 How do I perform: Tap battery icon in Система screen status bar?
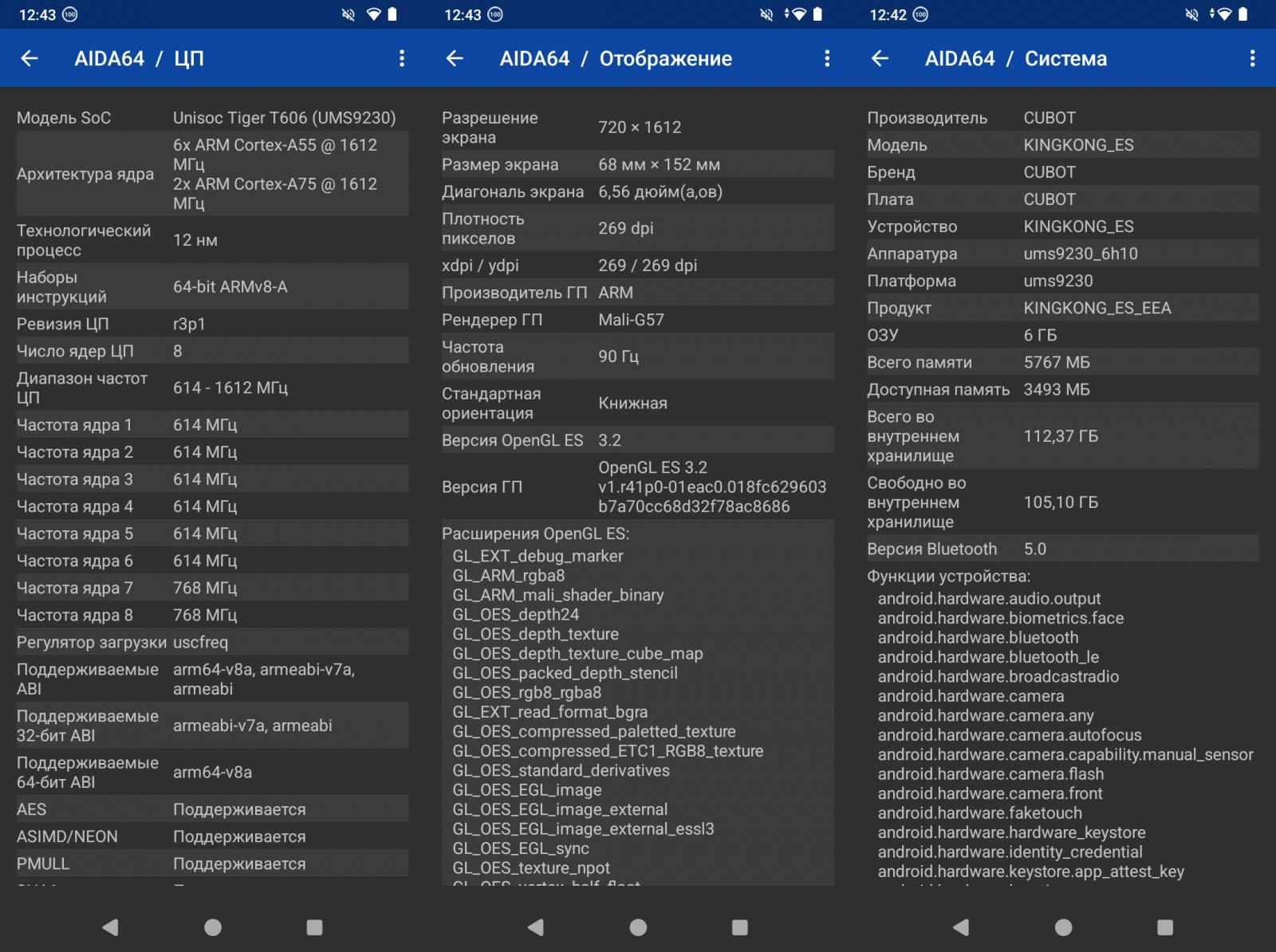(1243, 14)
